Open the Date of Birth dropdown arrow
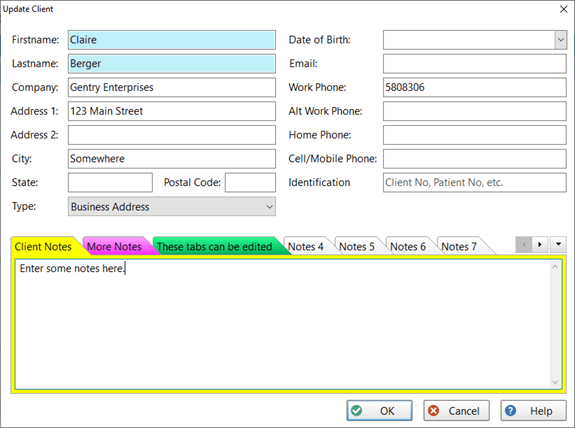Screen dimensions: 575x428 tap(560, 40)
